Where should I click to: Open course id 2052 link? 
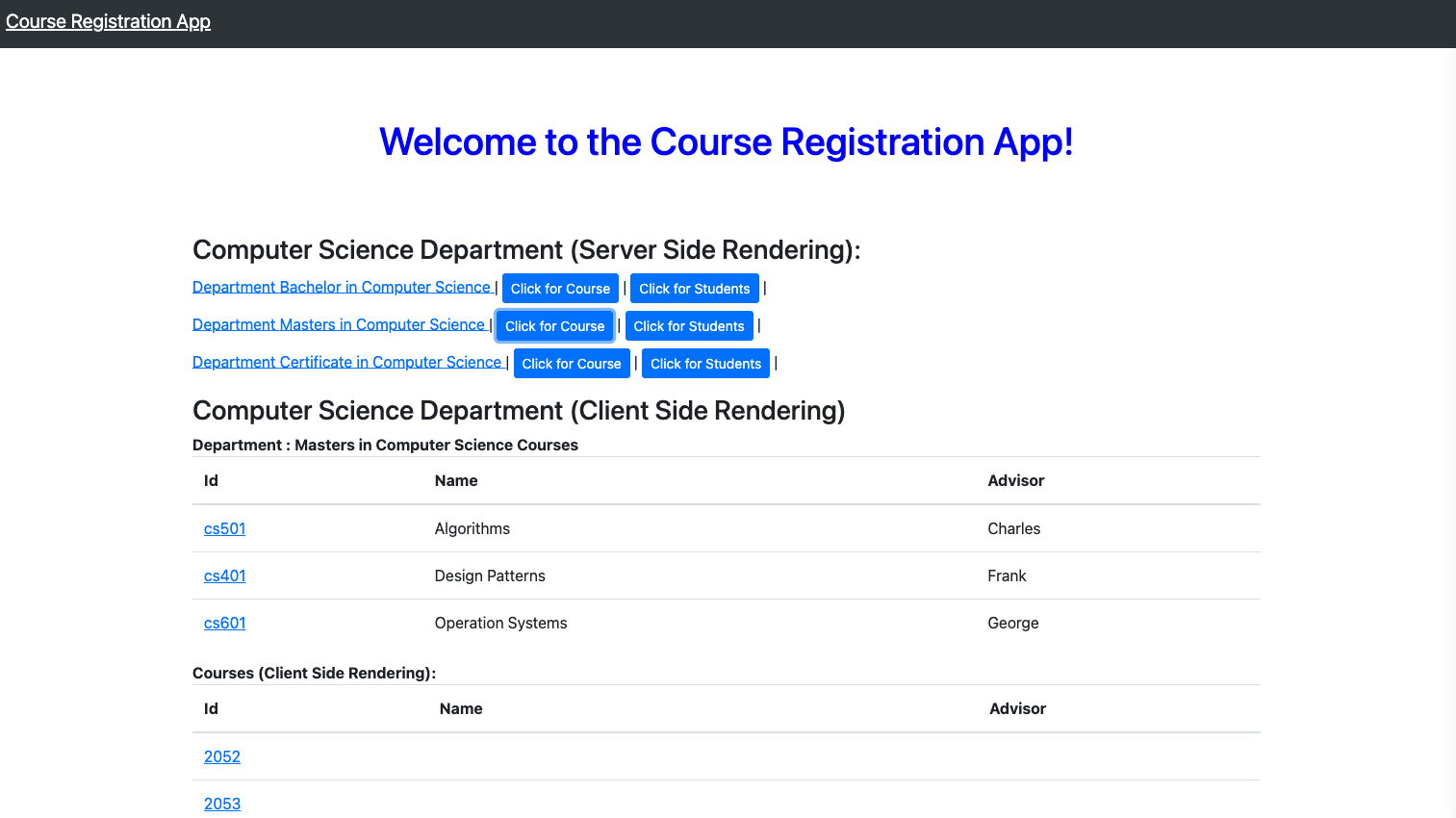tap(222, 756)
